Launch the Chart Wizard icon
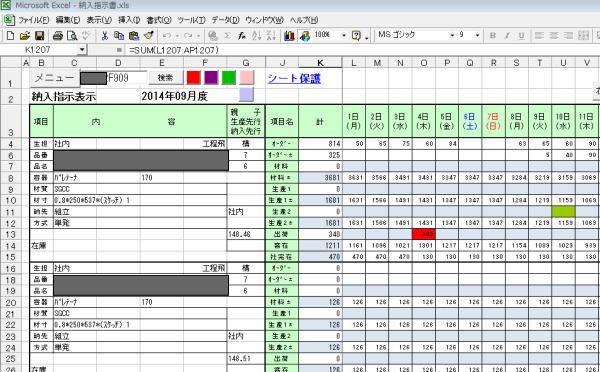The width and height of the screenshot is (600, 372). (x=289, y=36)
